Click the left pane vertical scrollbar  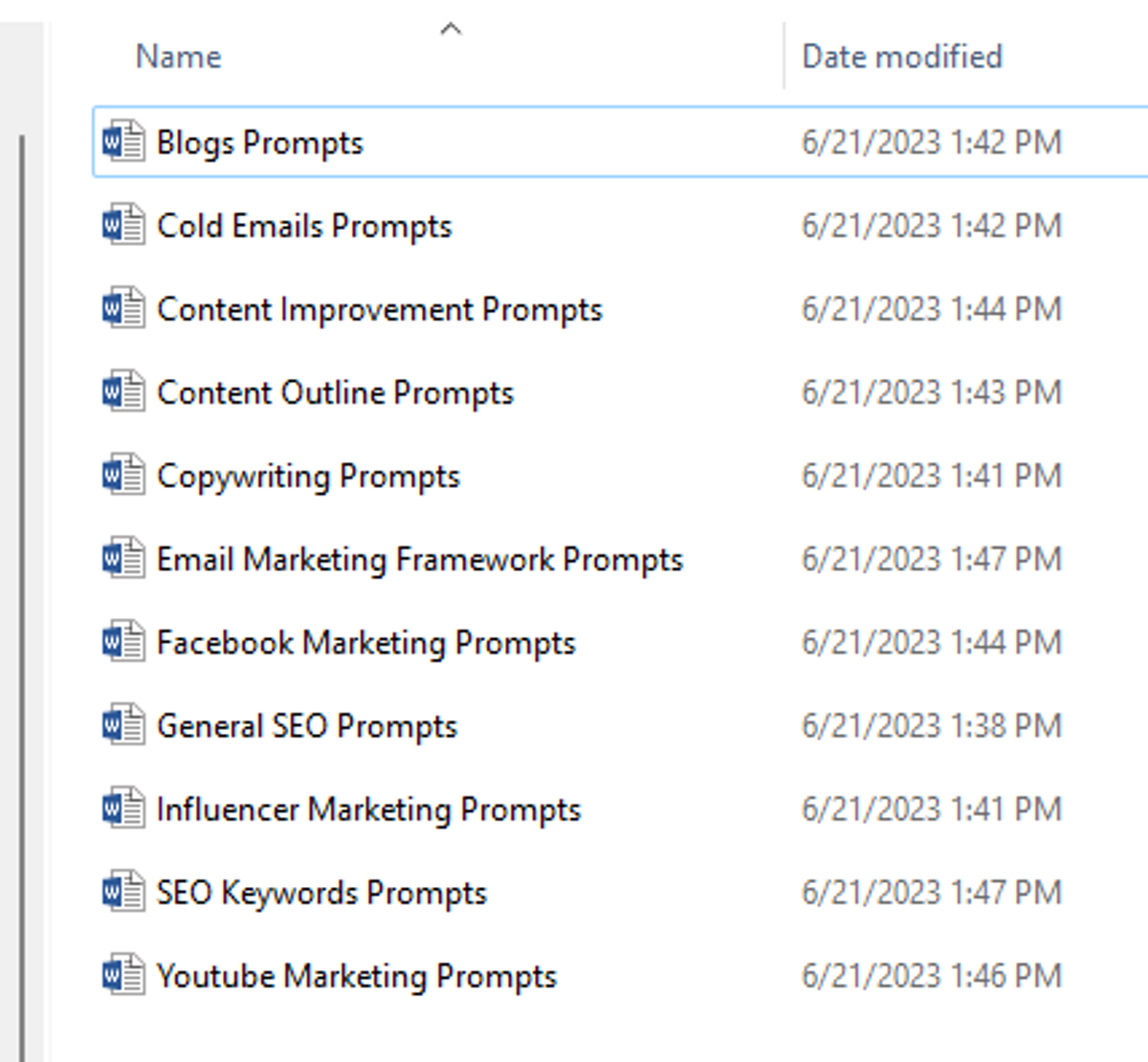pos(22,574)
